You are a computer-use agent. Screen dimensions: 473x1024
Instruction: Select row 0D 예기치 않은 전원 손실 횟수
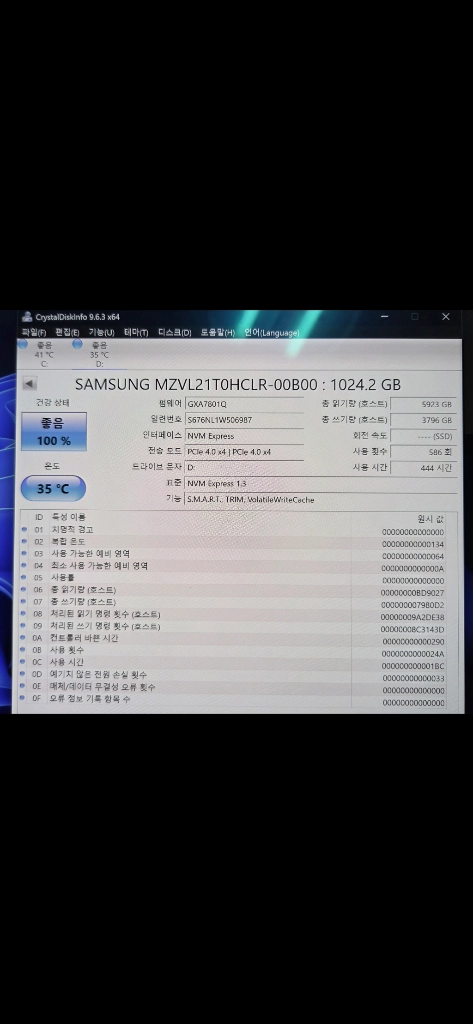click(x=234, y=675)
